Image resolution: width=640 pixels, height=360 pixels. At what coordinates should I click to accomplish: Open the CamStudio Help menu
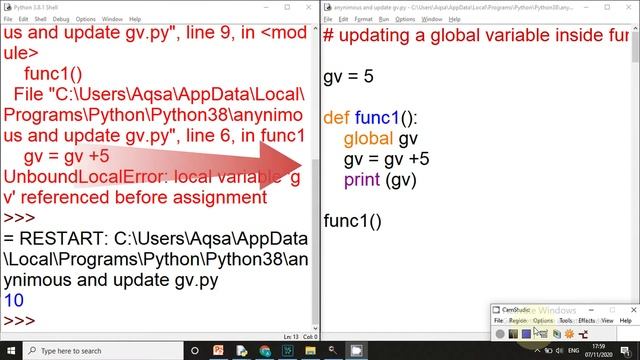pos(625,321)
